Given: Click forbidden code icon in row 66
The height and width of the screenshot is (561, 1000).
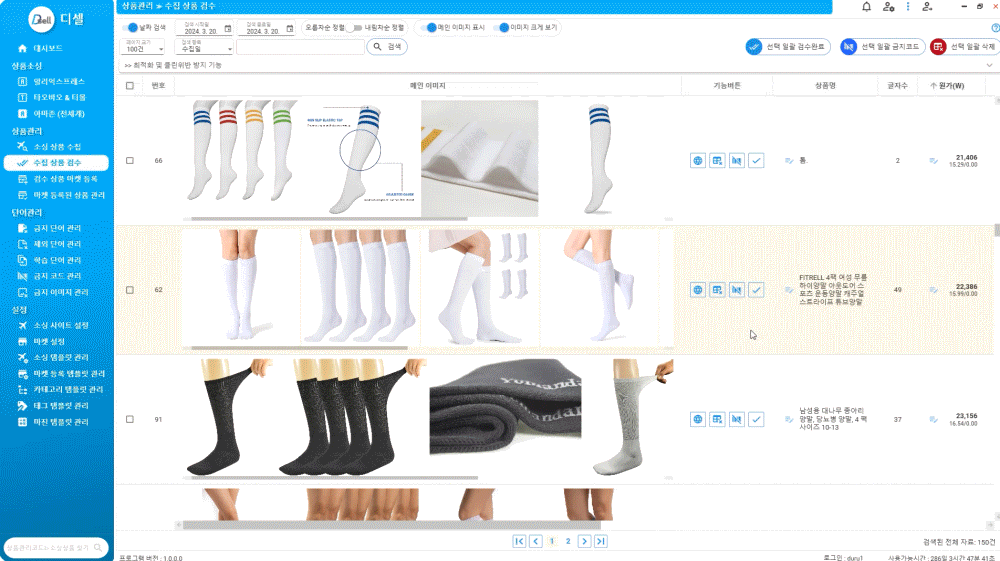Looking at the screenshot, I should 737,161.
